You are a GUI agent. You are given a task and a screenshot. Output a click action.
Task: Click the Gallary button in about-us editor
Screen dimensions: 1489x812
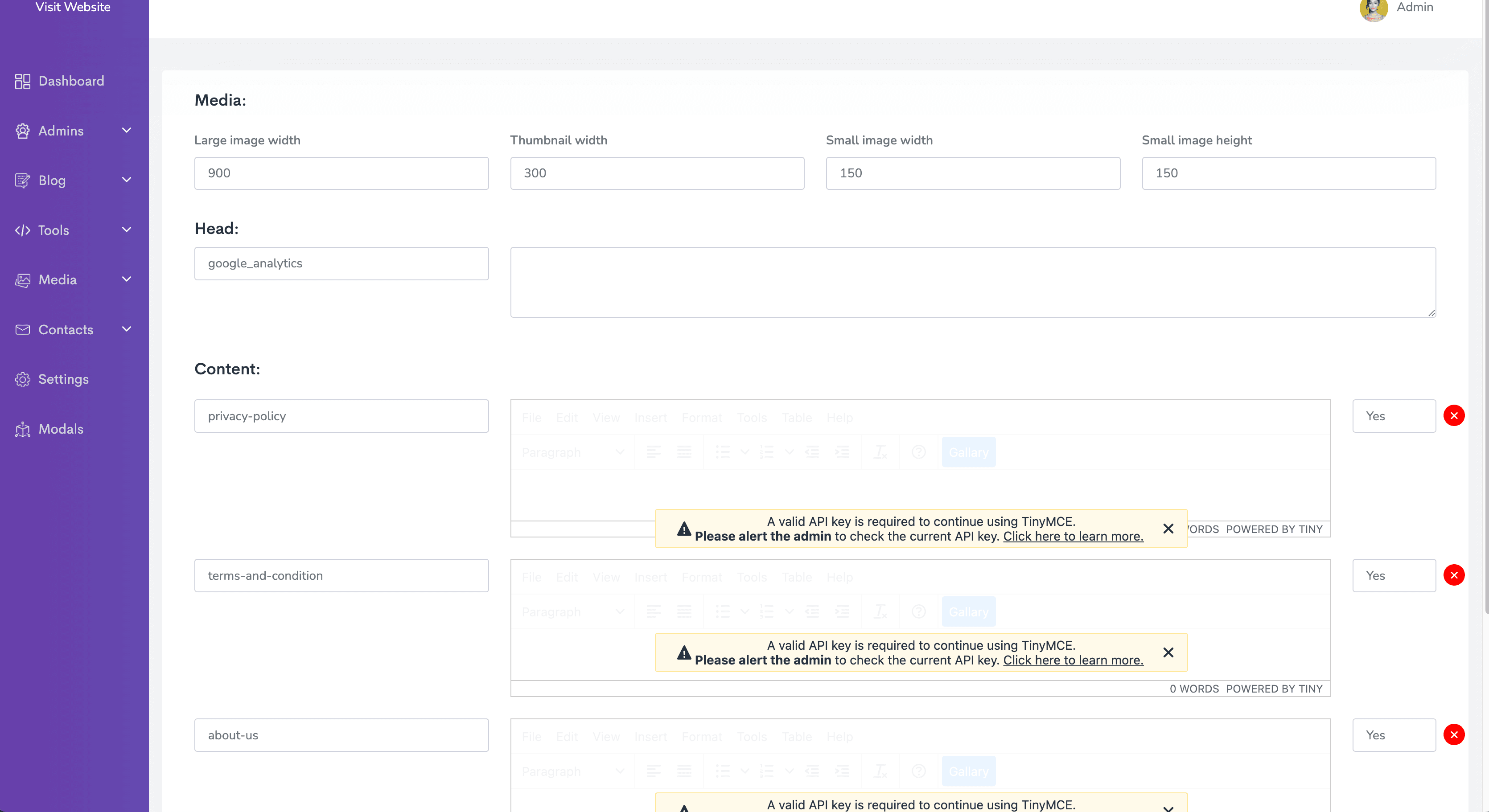969,771
